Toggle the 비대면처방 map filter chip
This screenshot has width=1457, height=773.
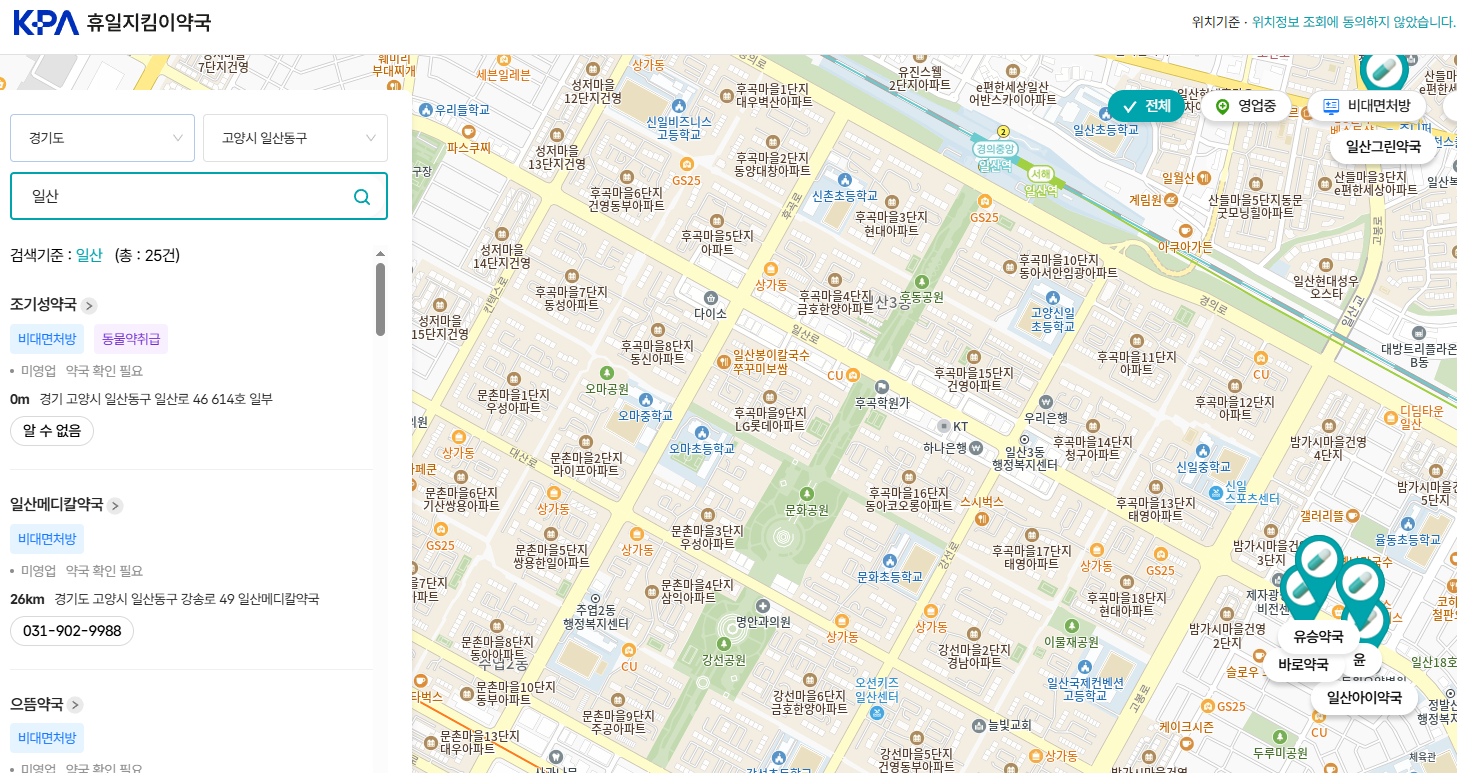1366,106
